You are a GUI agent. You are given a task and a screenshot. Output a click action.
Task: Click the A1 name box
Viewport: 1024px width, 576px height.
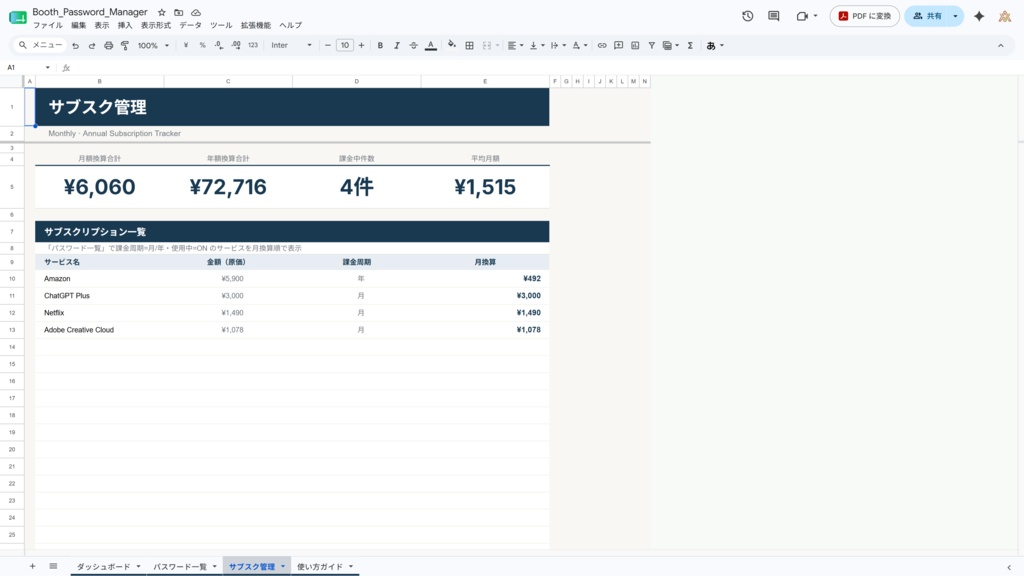click(x=28, y=67)
